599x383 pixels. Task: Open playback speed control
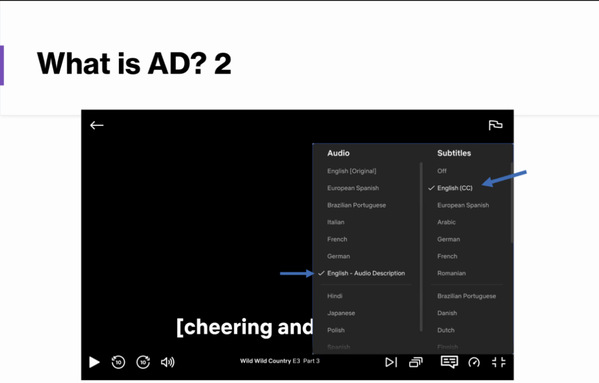coord(474,362)
